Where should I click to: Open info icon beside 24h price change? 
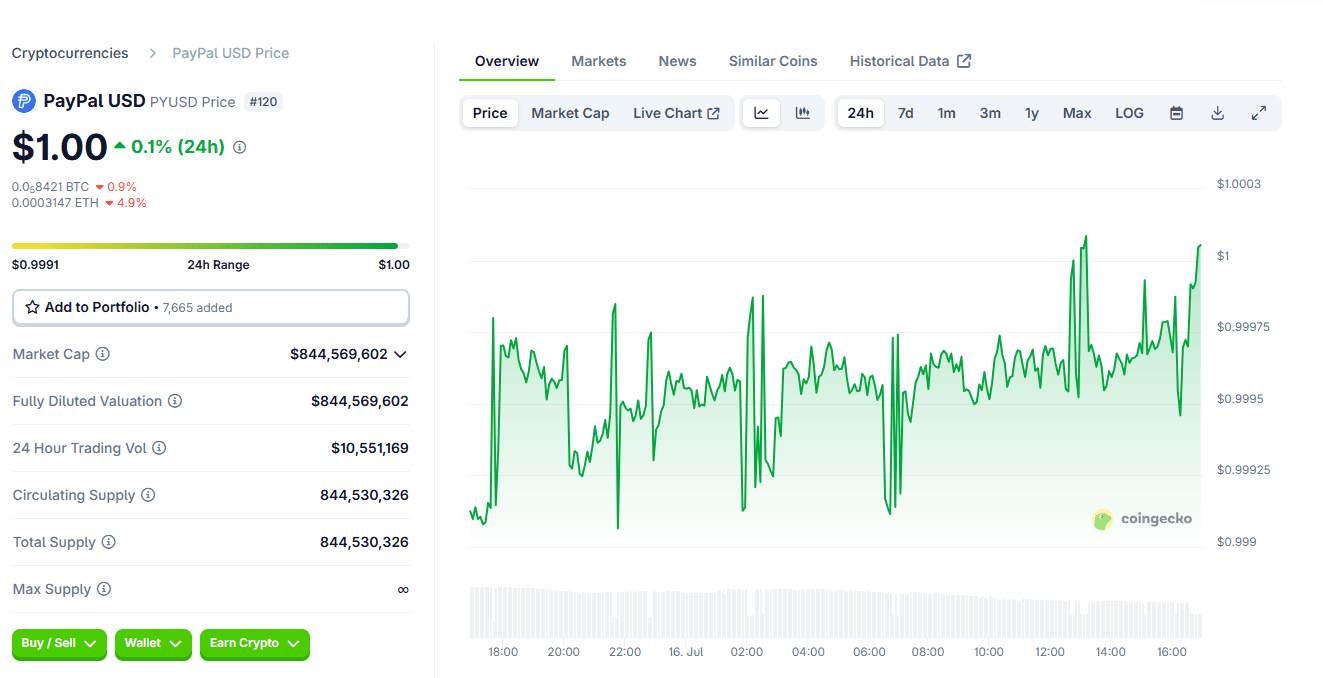[240, 147]
